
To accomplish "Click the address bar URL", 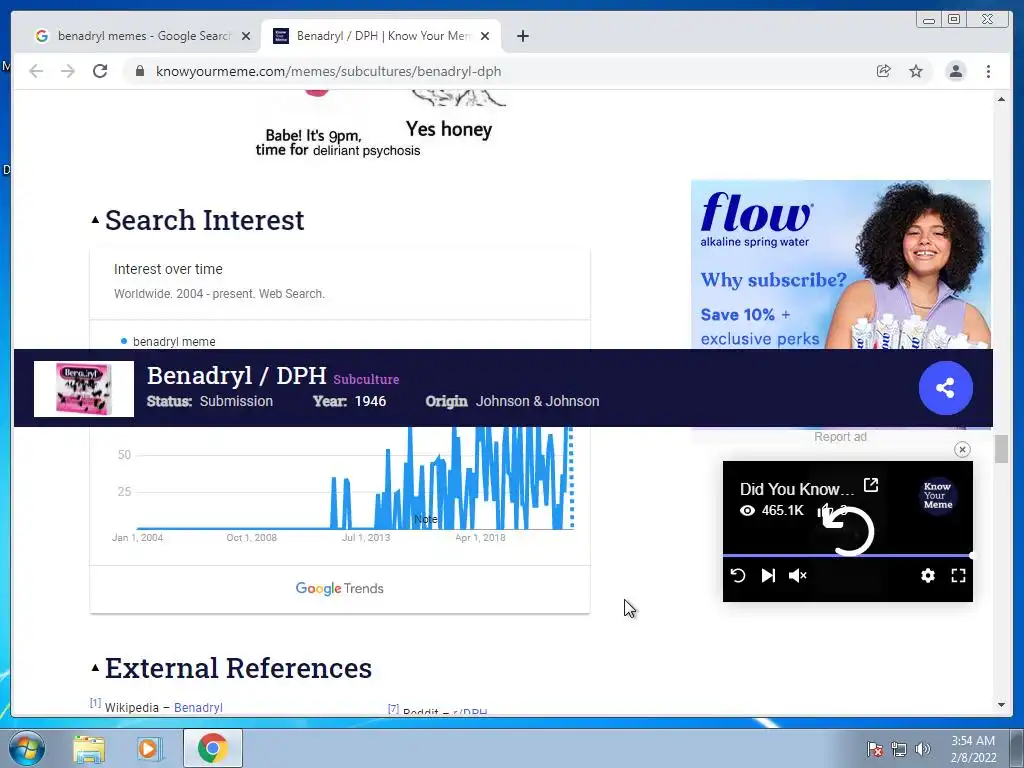I will tap(328, 71).
